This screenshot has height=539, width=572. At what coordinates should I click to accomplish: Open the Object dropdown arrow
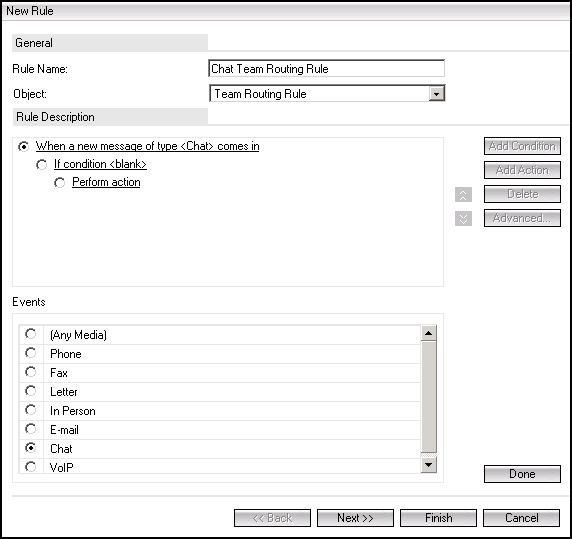(x=436, y=94)
